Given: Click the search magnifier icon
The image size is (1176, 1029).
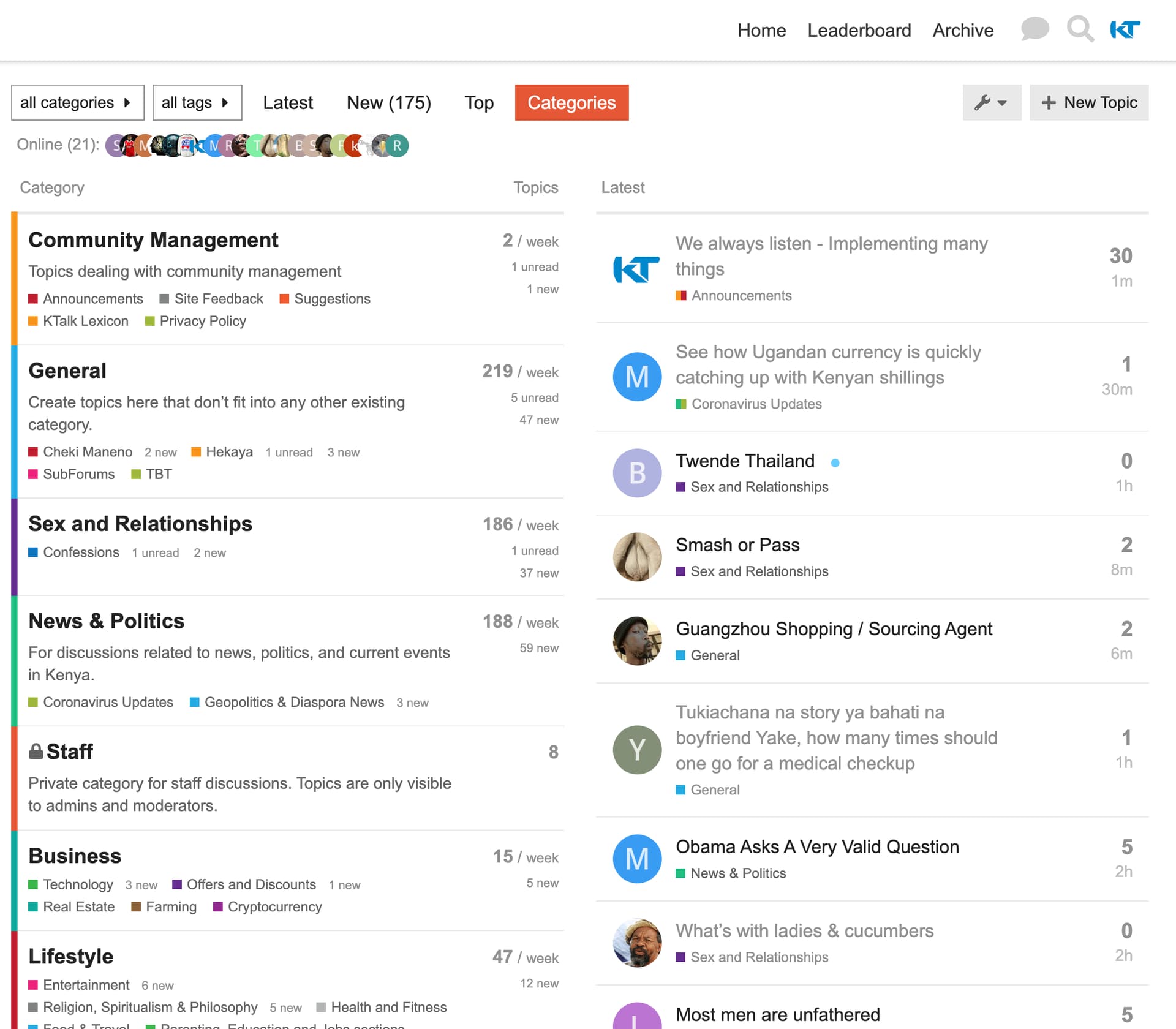Looking at the screenshot, I should (x=1080, y=29).
